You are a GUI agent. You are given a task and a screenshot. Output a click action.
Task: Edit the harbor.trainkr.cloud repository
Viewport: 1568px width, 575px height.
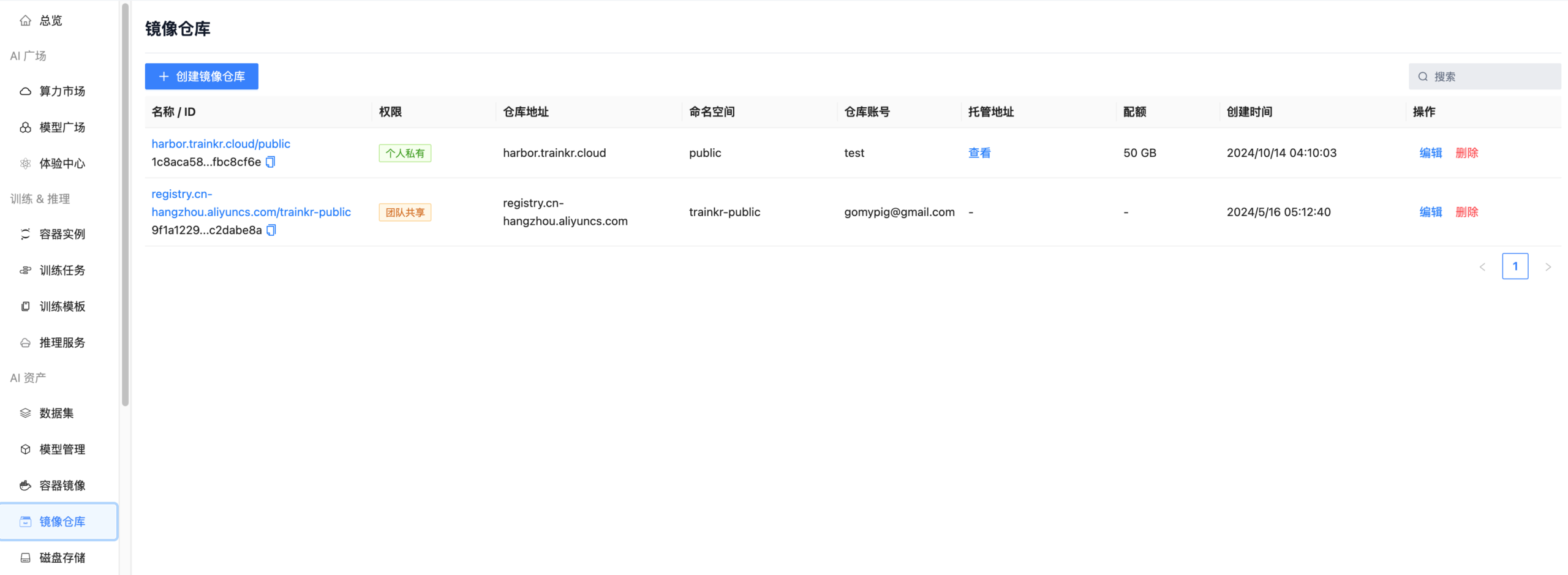coord(1430,153)
